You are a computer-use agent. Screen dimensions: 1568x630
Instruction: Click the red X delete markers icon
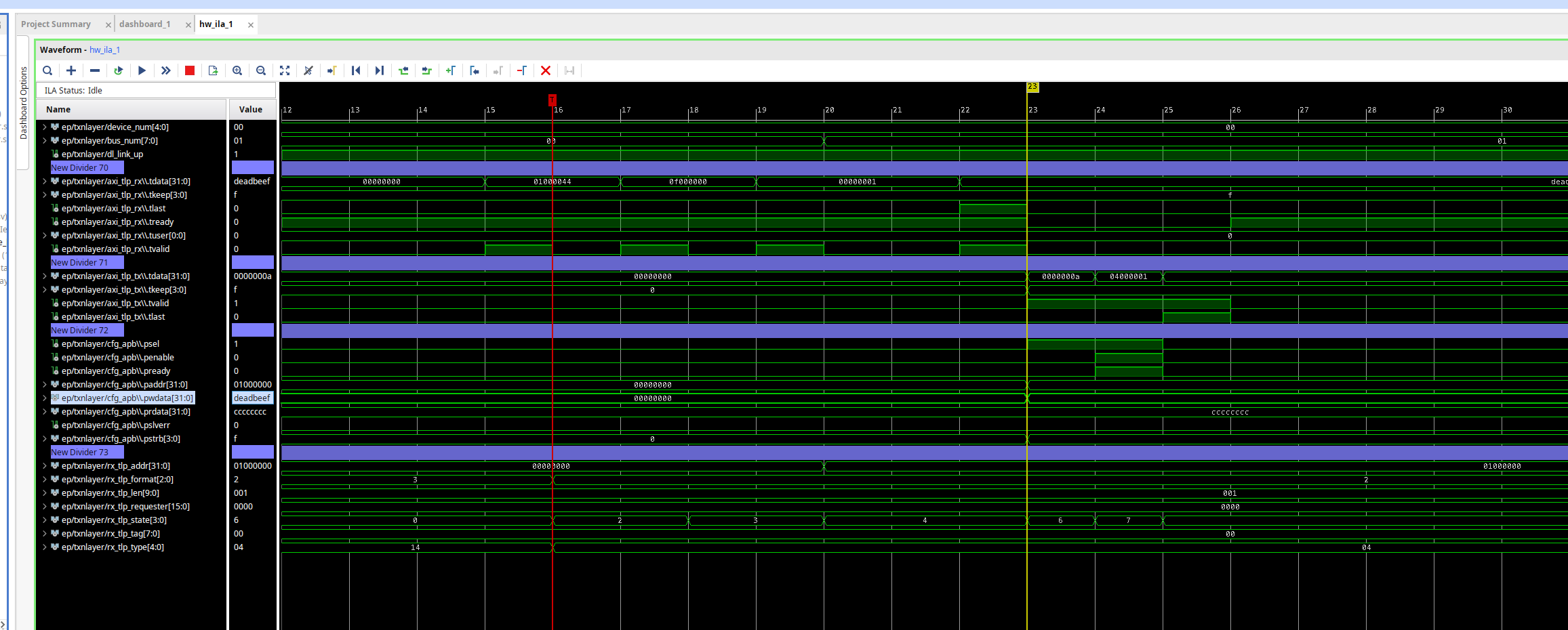click(546, 70)
